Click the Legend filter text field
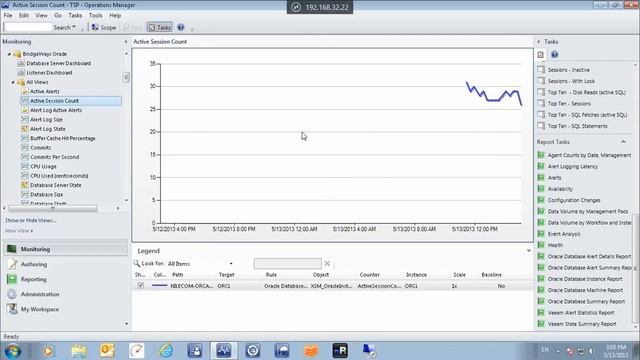 tap(287, 264)
